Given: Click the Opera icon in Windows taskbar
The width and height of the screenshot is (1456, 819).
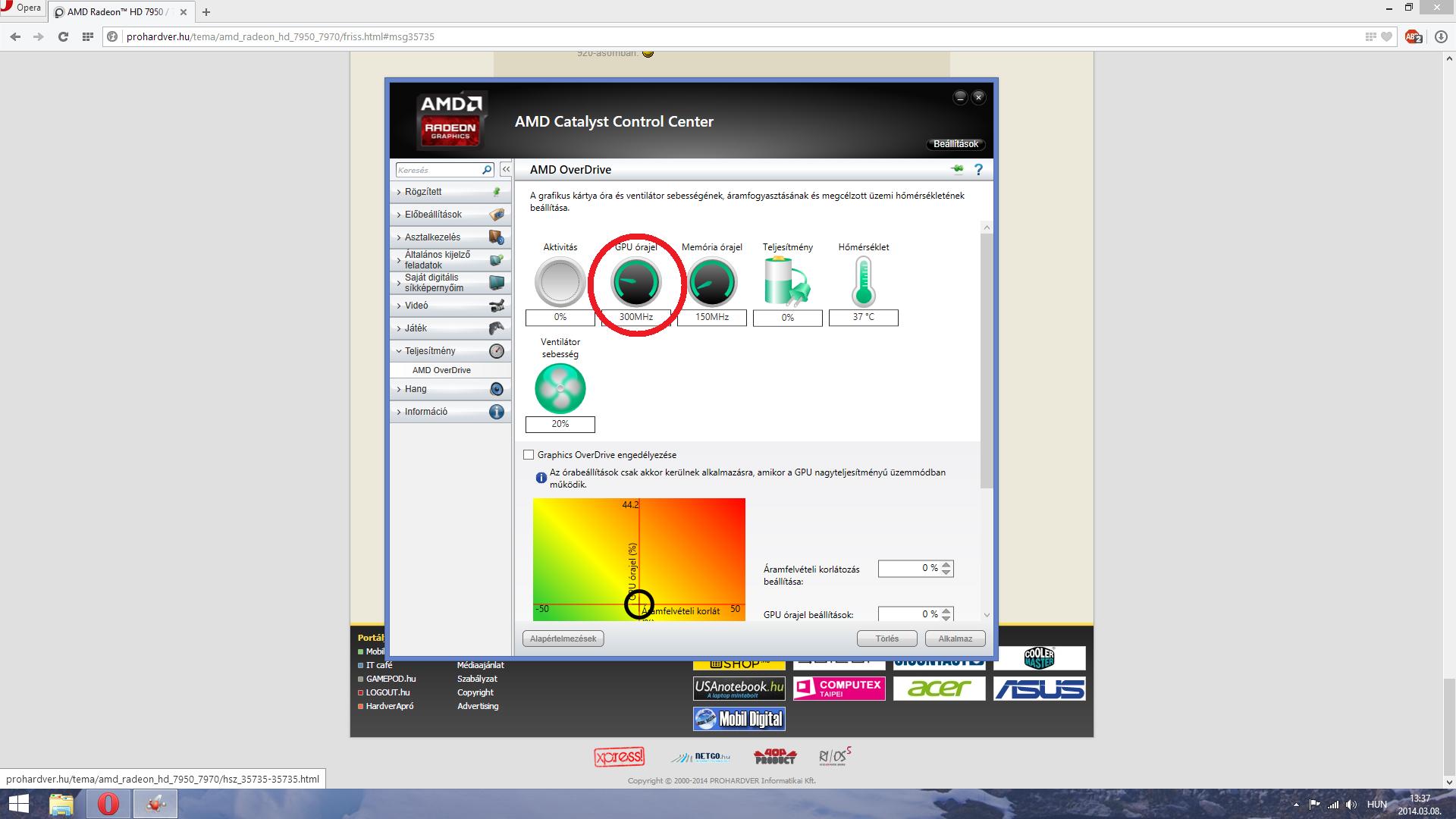Looking at the screenshot, I should [108, 804].
